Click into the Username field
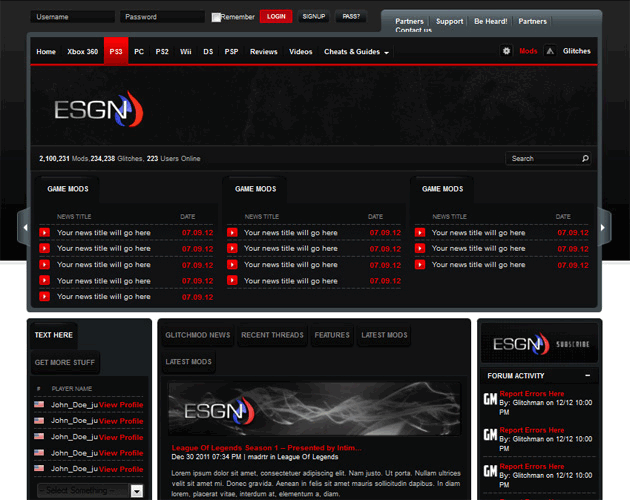This screenshot has height=500, width=630. point(72,17)
